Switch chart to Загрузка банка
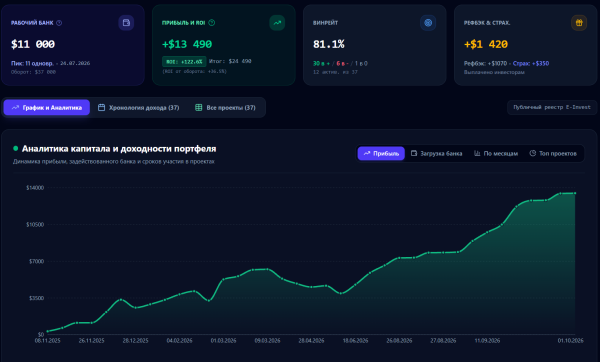 coord(437,153)
